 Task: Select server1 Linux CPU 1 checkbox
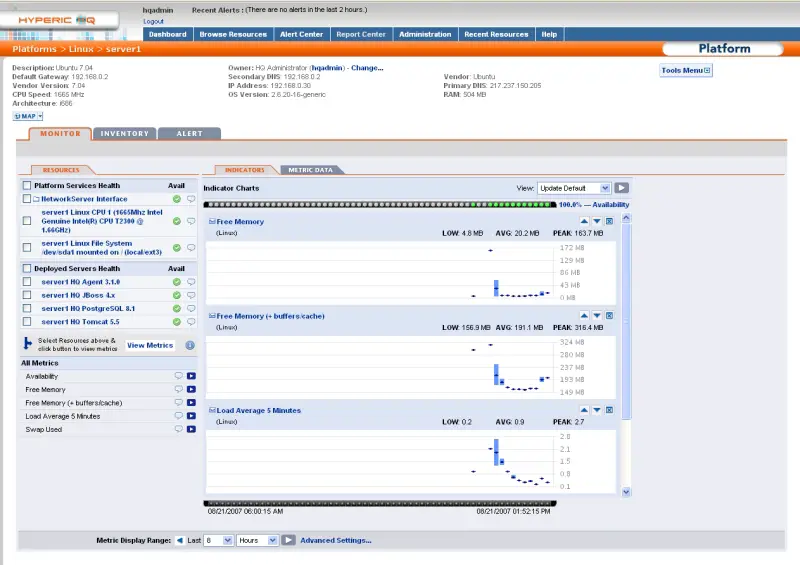point(27,220)
